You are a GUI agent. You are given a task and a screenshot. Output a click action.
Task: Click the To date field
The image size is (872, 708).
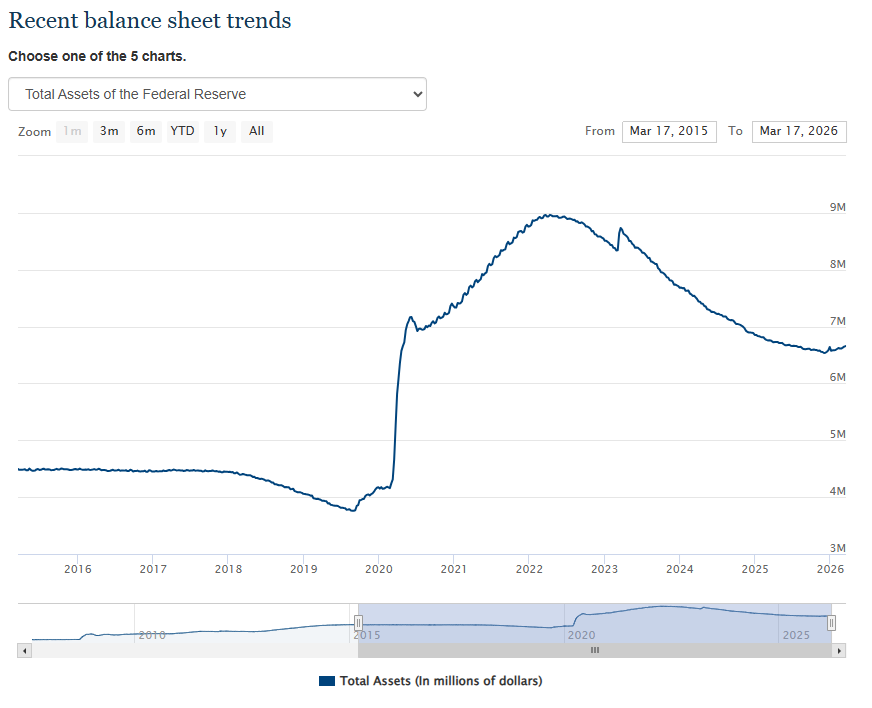[798, 131]
